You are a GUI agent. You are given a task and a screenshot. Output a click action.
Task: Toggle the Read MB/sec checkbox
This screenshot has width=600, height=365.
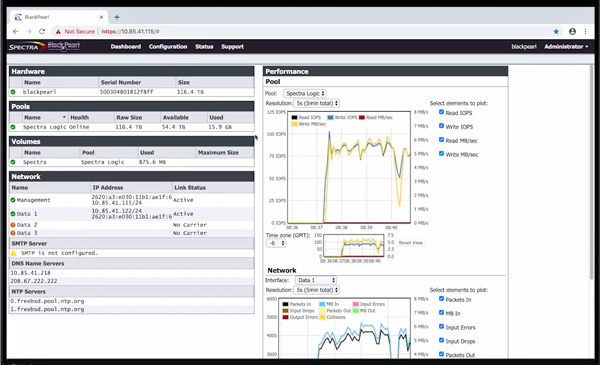(441, 140)
